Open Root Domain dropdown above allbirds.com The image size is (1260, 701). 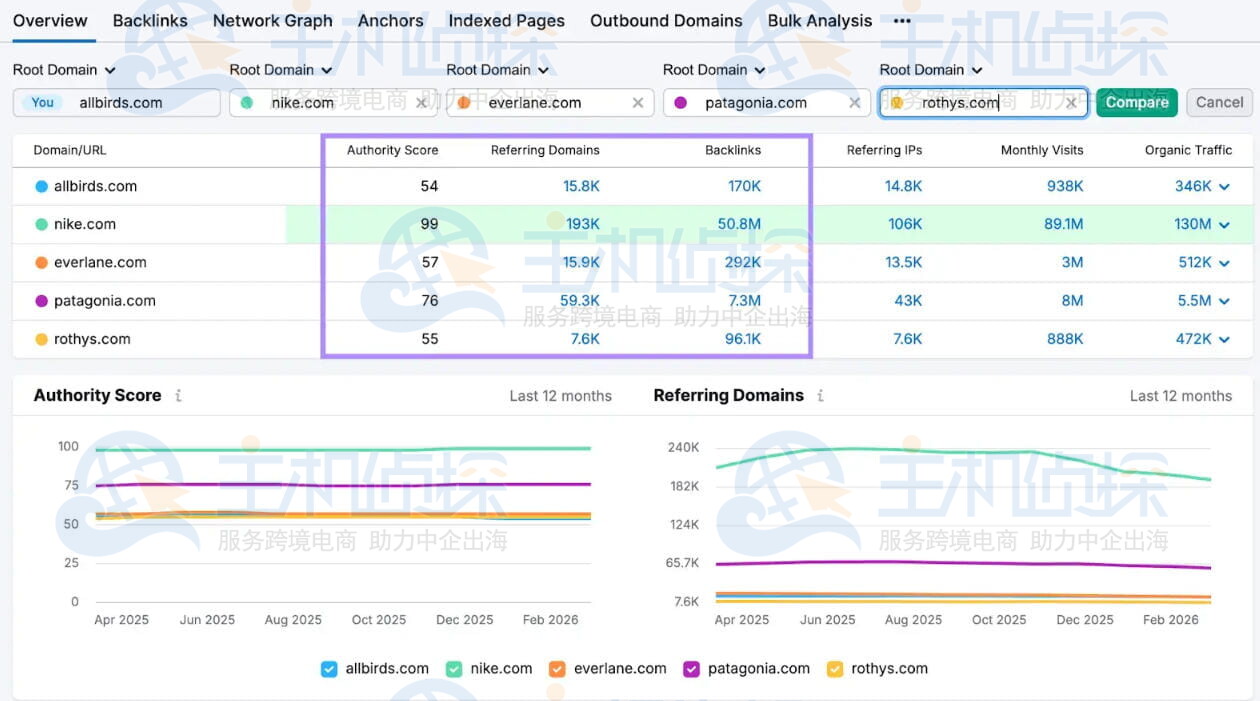tap(64, 70)
